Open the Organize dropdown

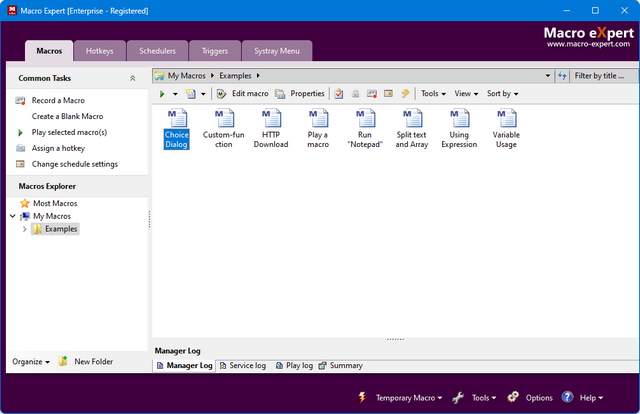[31, 362]
